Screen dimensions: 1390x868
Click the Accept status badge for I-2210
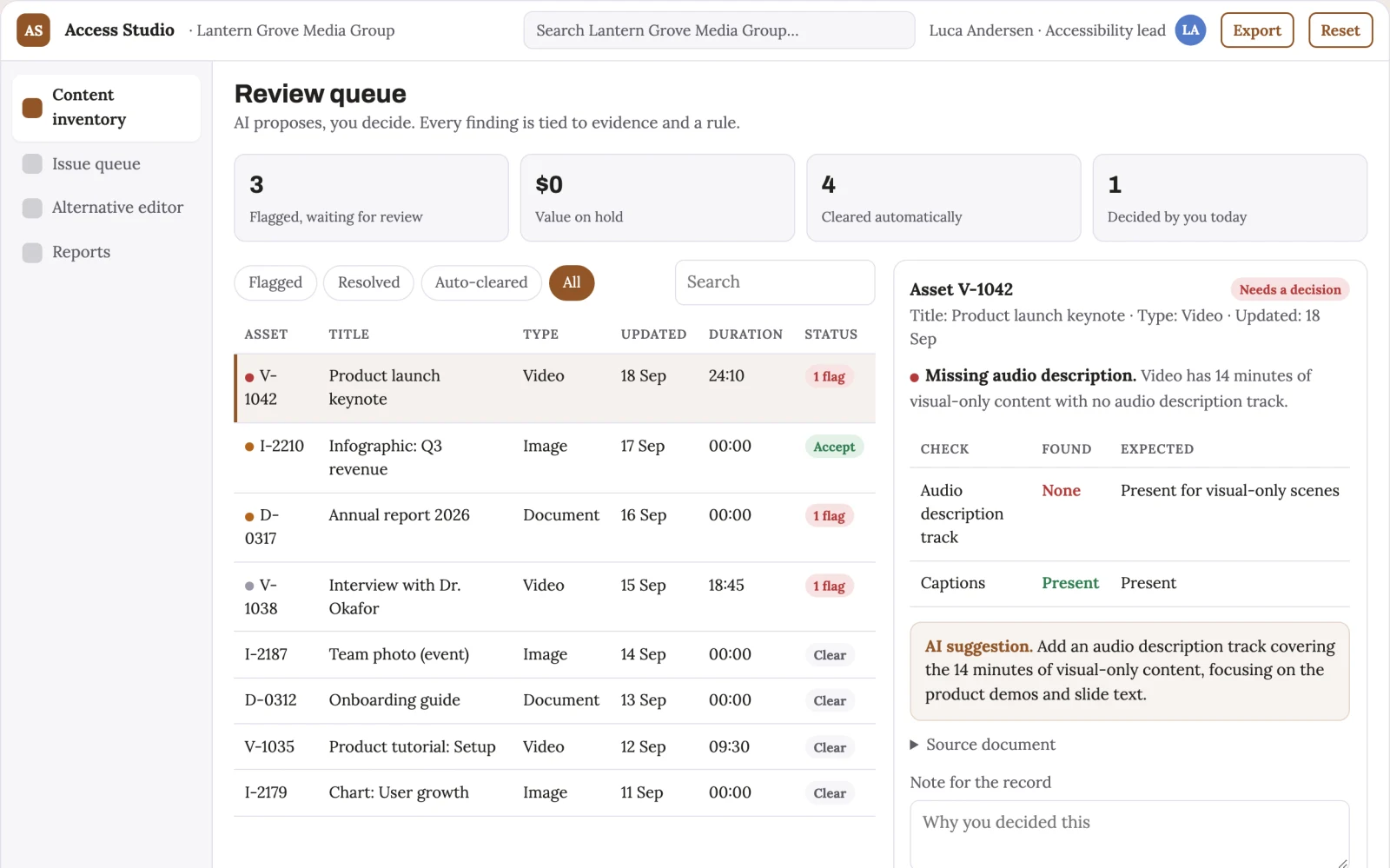tap(834, 447)
